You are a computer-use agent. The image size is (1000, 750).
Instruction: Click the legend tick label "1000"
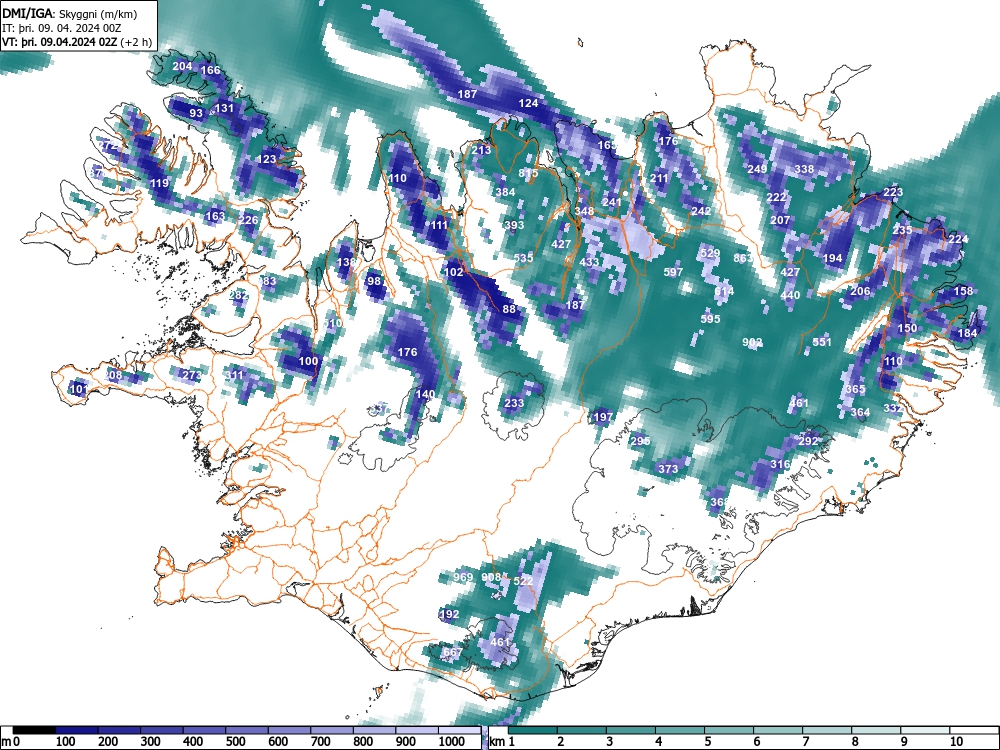pyautogui.click(x=452, y=742)
